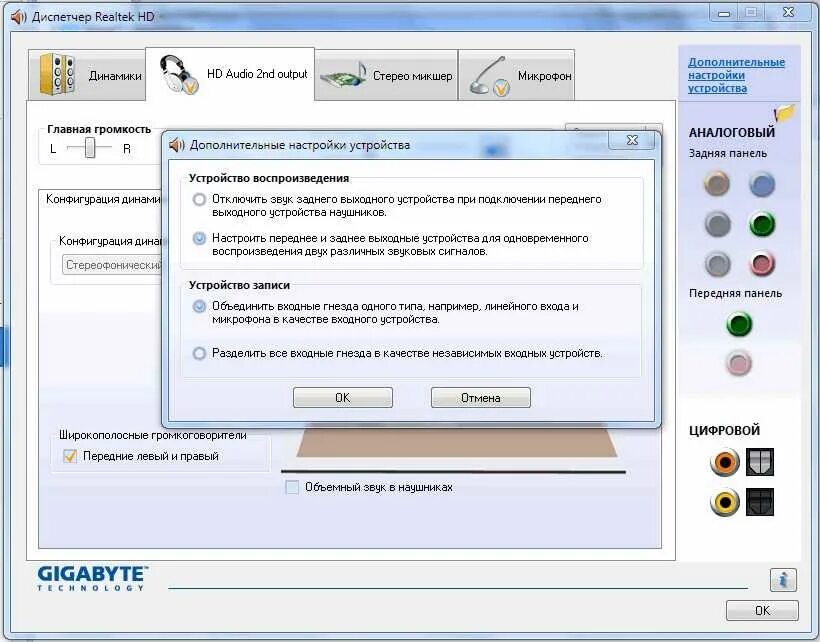820x642 pixels.
Task: Click the upper optical digital connector icon
Action: (x=759, y=462)
